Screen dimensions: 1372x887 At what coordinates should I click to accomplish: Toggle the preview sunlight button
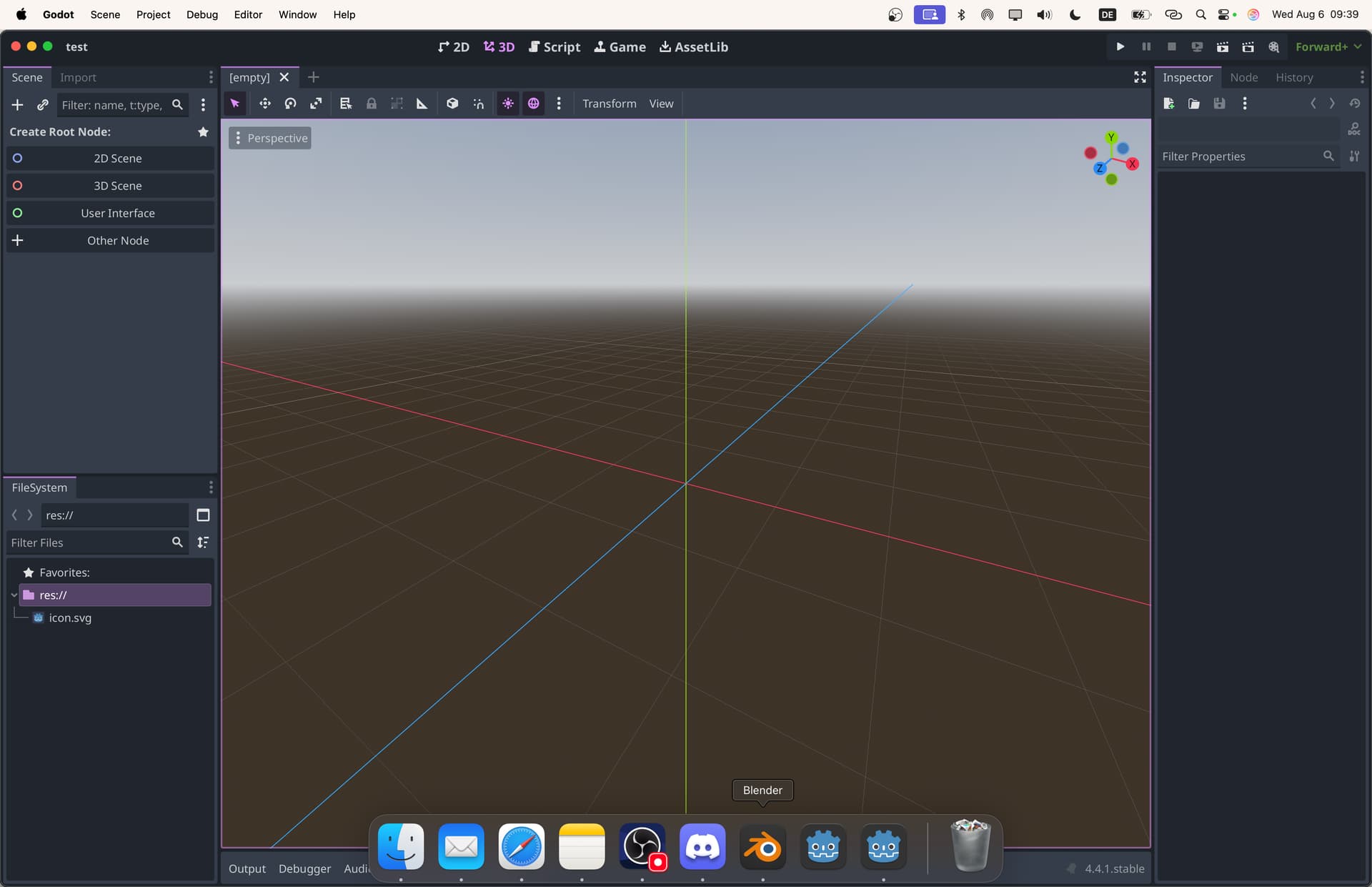(507, 104)
